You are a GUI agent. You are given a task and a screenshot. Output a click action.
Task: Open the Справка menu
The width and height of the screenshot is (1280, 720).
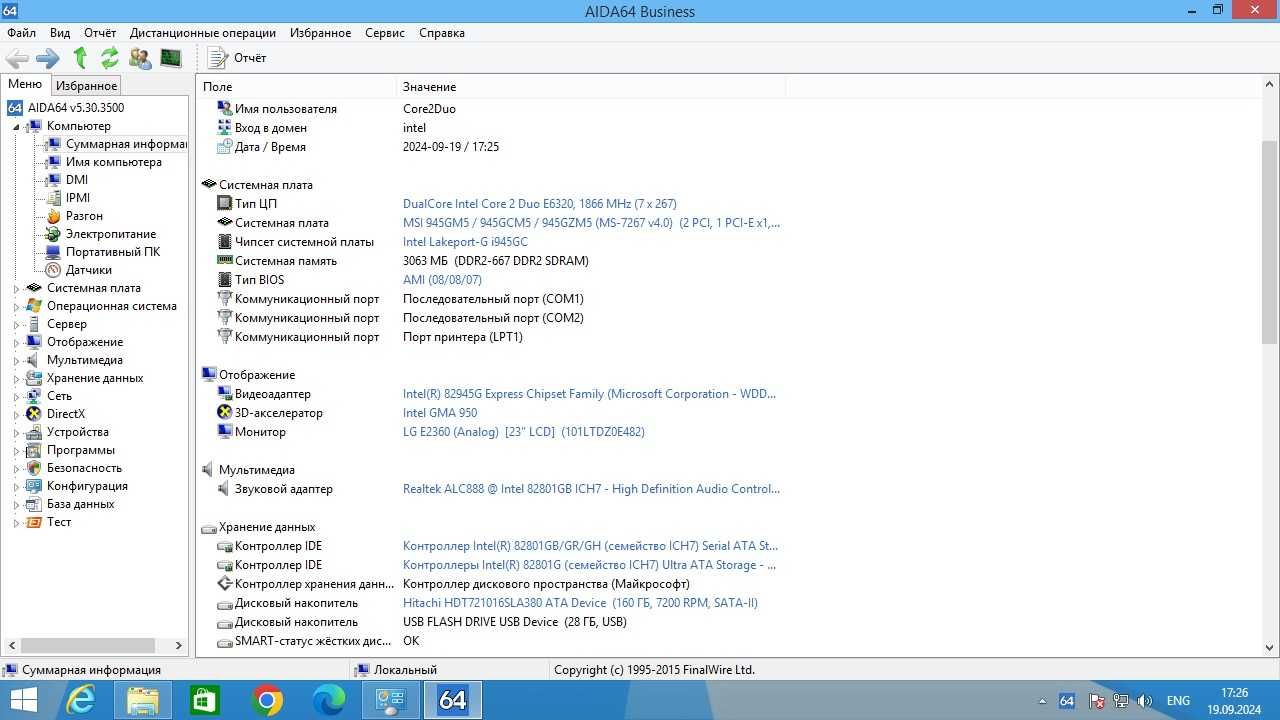tap(442, 33)
